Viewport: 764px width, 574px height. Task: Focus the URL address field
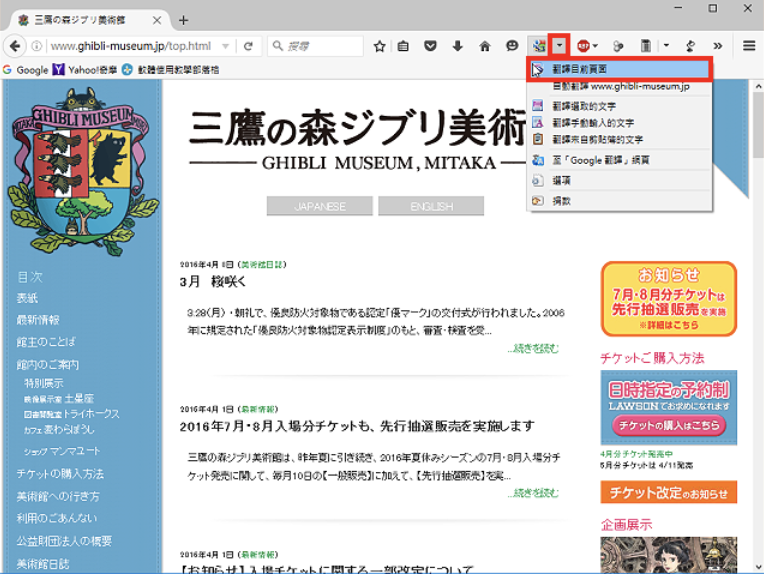tap(131, 46)
